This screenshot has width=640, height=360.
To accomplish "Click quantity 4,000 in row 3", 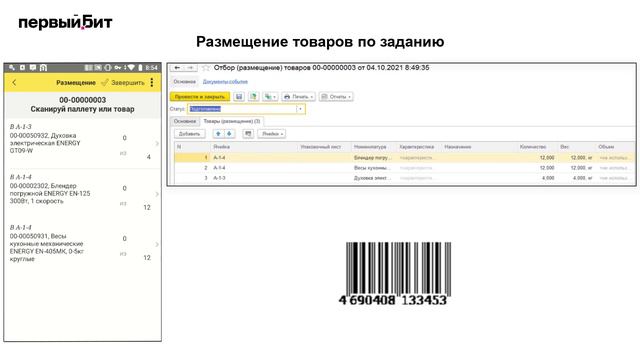I will pyautogui.click(x=548, y=178).
